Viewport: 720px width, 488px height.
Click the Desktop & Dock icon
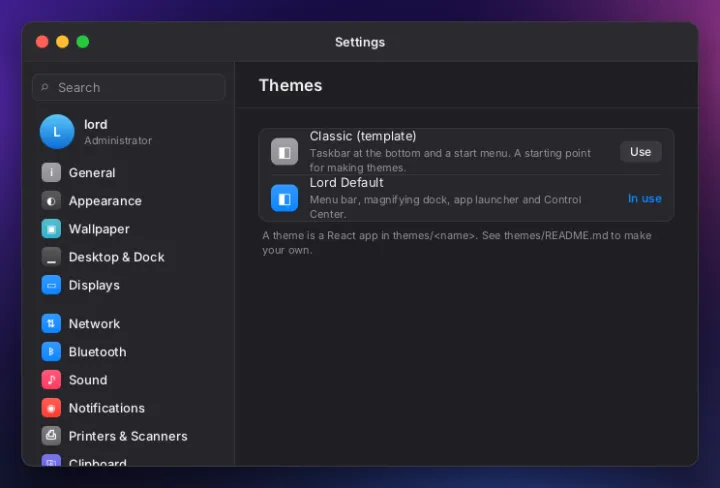click(x=51, y=257)
